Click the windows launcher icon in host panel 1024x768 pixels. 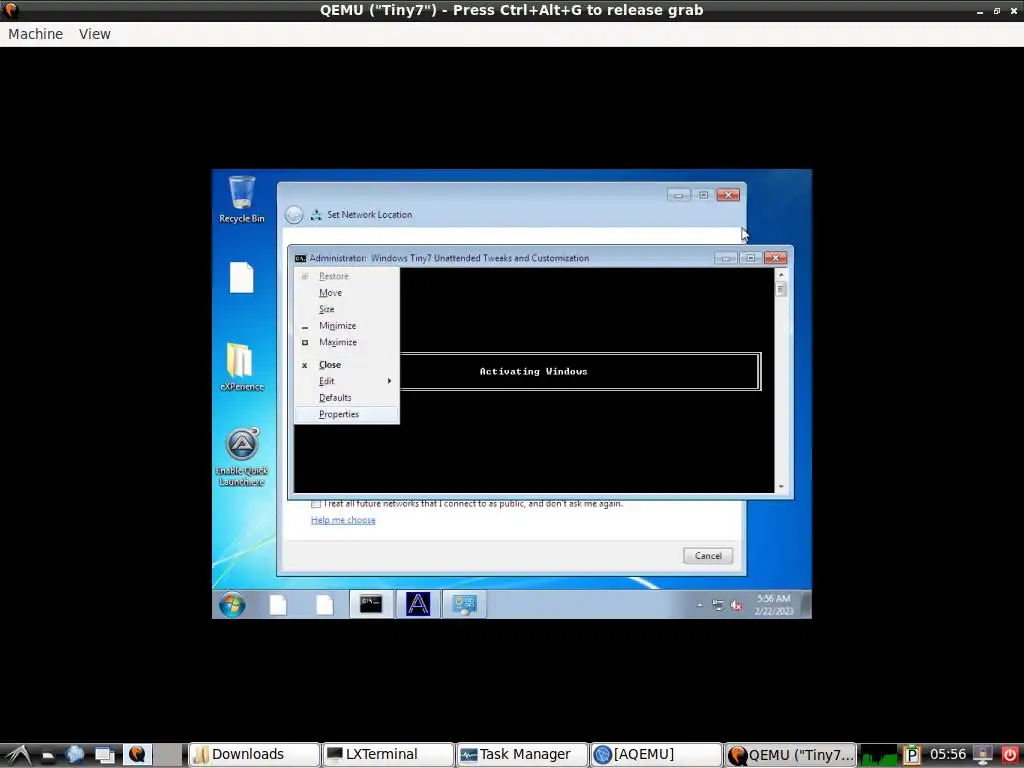(105, 755)
